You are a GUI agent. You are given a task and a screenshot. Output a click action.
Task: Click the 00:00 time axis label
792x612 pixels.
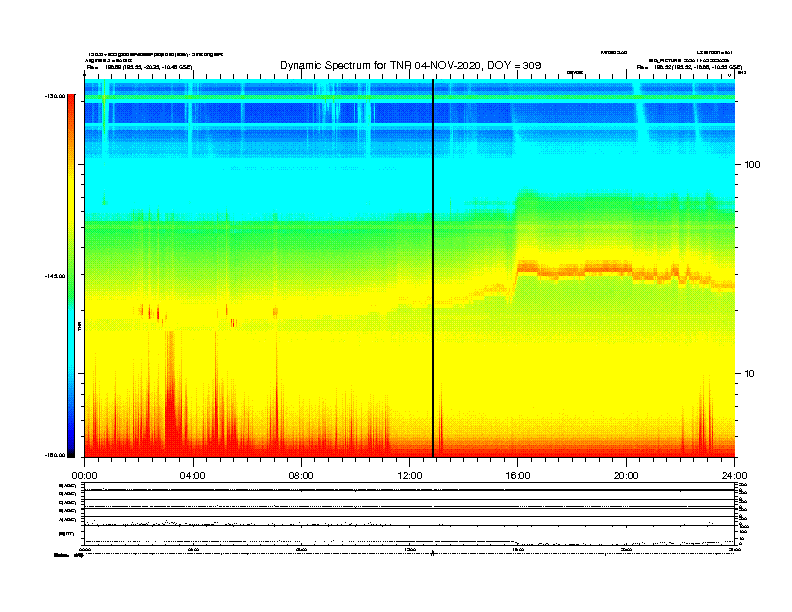[x=84, y=476]
